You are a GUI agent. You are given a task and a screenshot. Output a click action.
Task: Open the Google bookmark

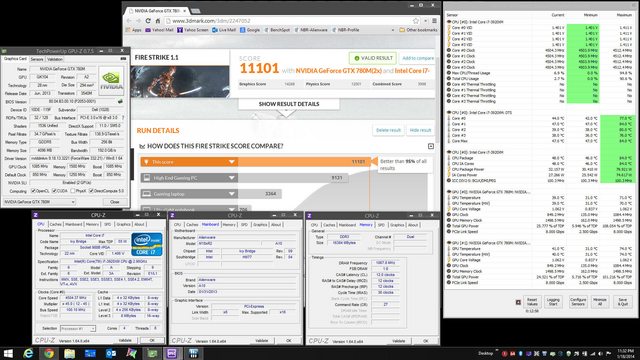(250, 30)
